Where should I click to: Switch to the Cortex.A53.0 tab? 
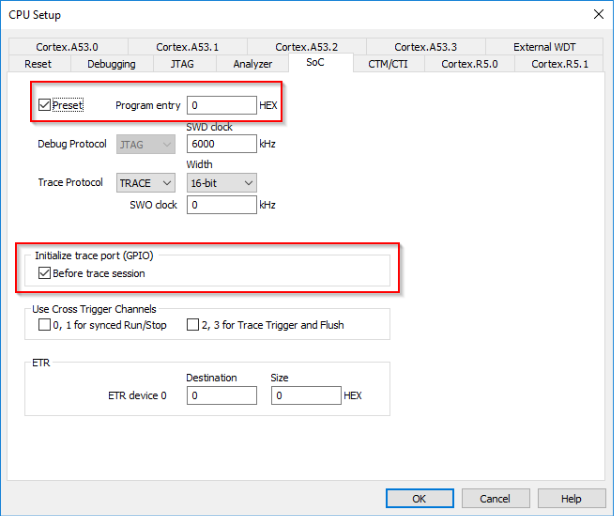[x=67, y=46]
